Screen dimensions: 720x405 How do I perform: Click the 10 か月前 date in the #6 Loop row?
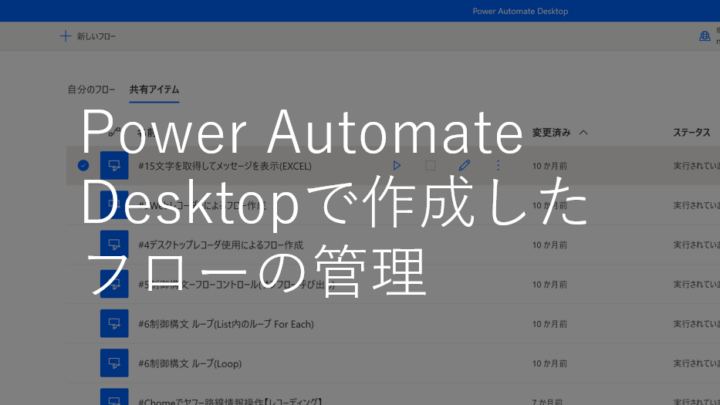(x=550, y=363)
